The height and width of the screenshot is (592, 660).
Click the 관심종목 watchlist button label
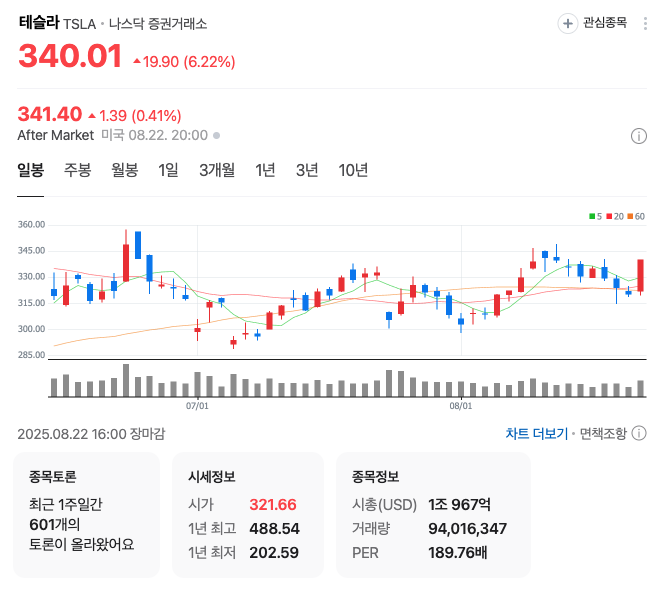pos(605,23)
